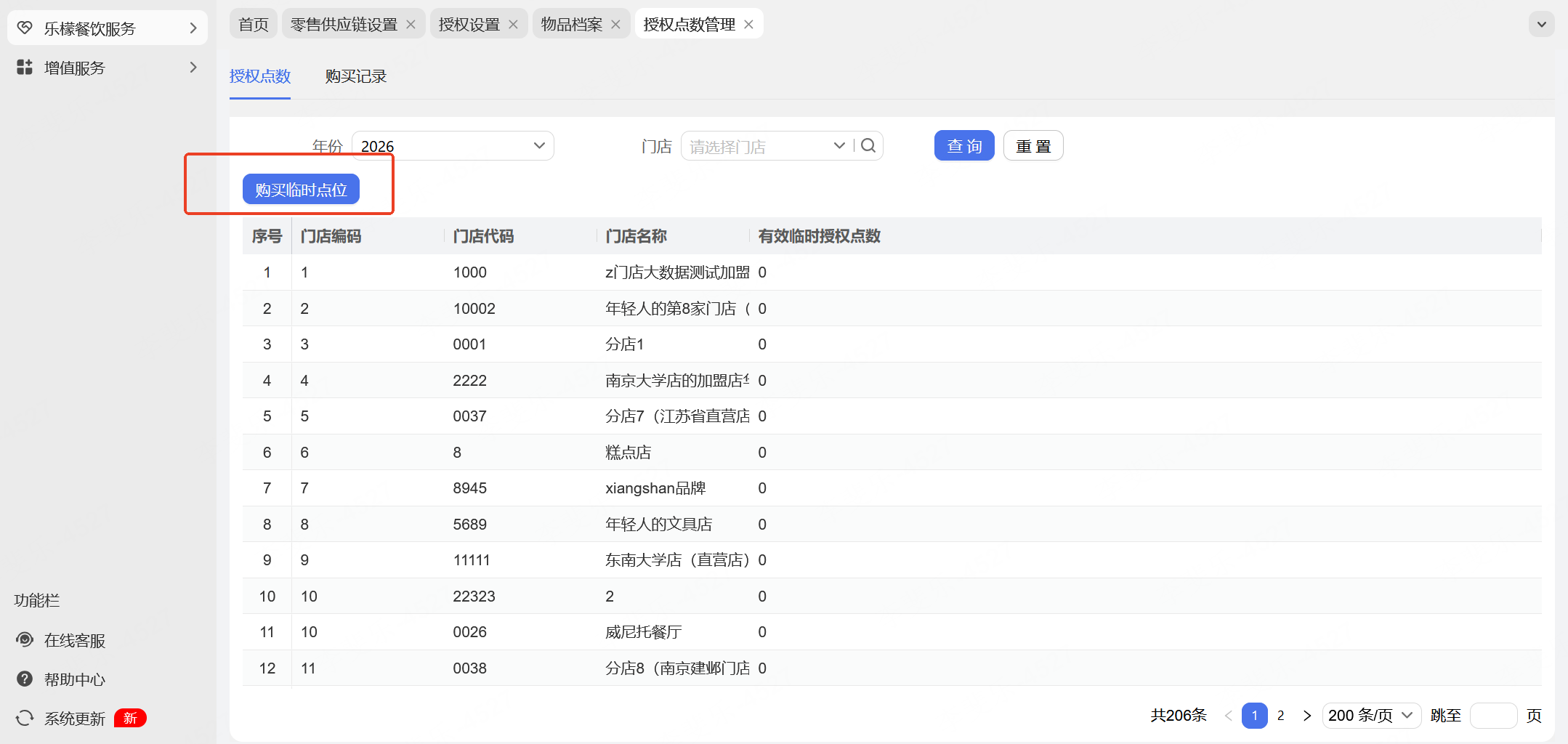This screenshot has width=1568, height=744.
Task: Click the 增值服务 grid icon
Action: [x=25, y=68]
